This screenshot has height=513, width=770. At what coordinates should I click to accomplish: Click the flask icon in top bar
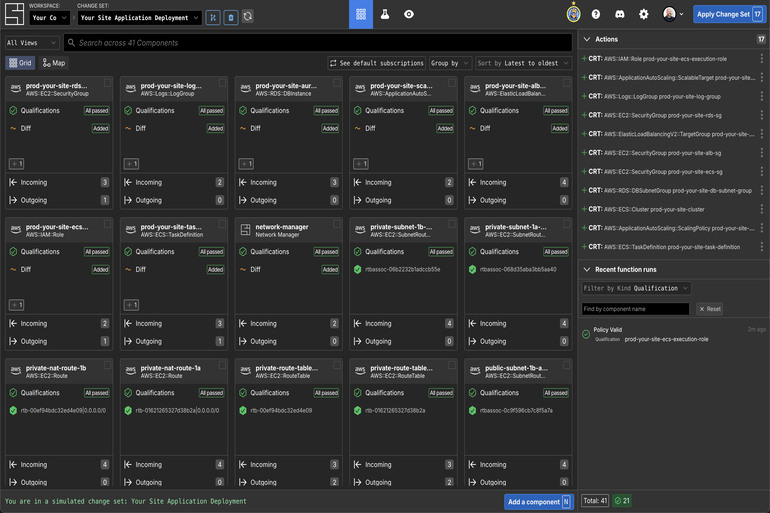click(x=384, y=15)
